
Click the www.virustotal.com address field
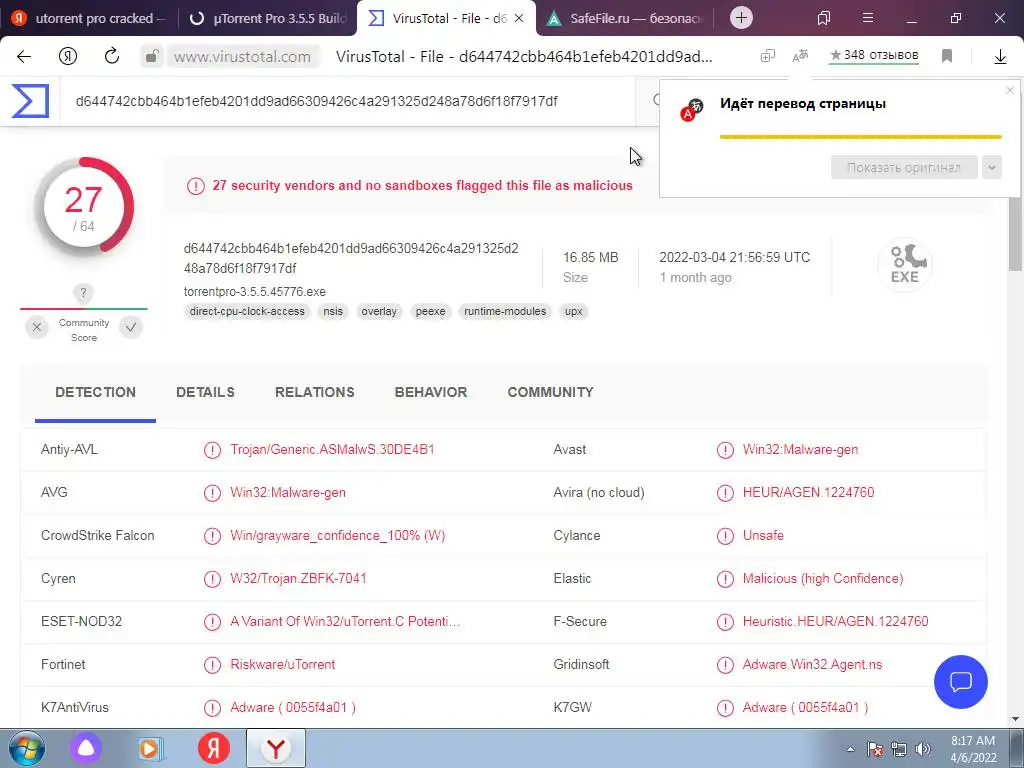coord(242,57)
